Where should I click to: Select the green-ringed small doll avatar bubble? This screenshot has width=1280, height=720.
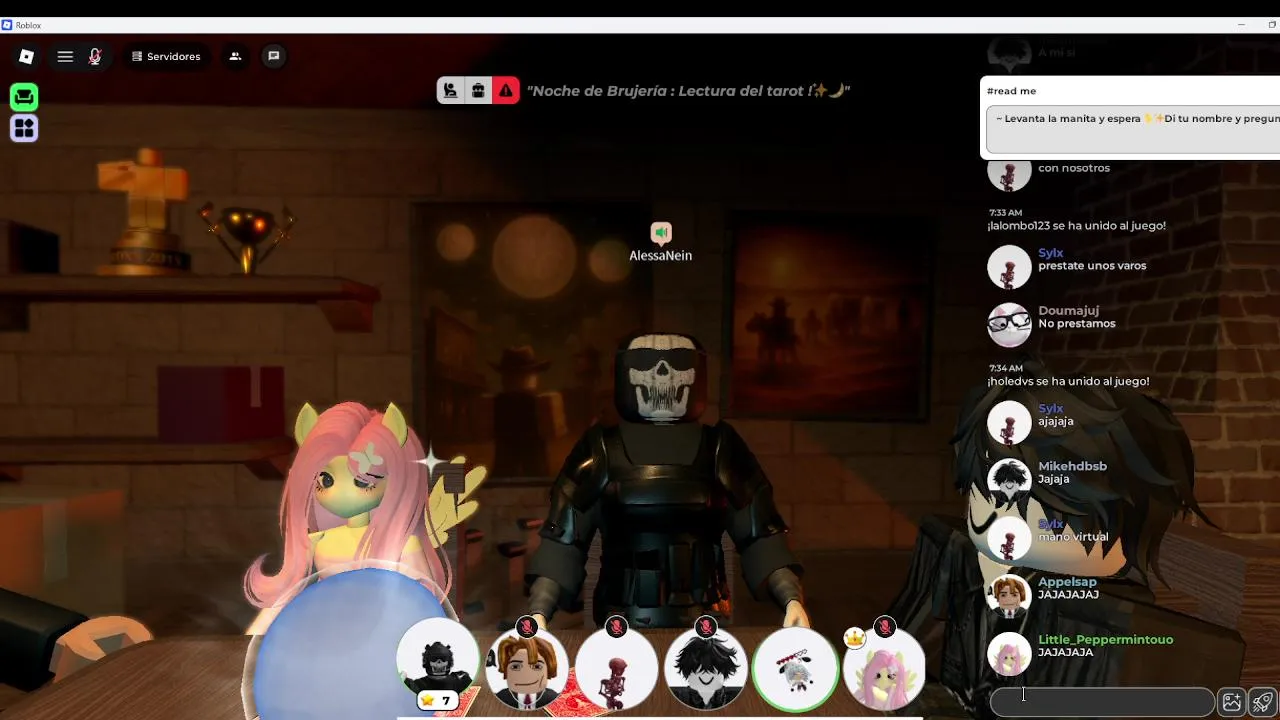click(x=795, y=668)
